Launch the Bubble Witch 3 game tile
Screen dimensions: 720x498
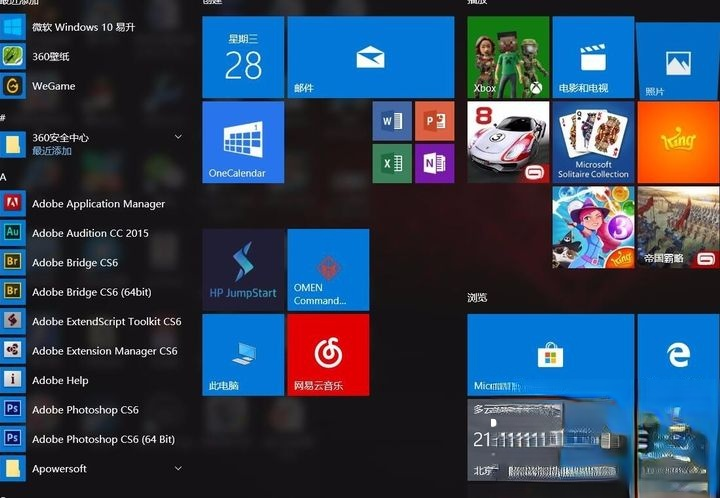(x=593, y=227)
